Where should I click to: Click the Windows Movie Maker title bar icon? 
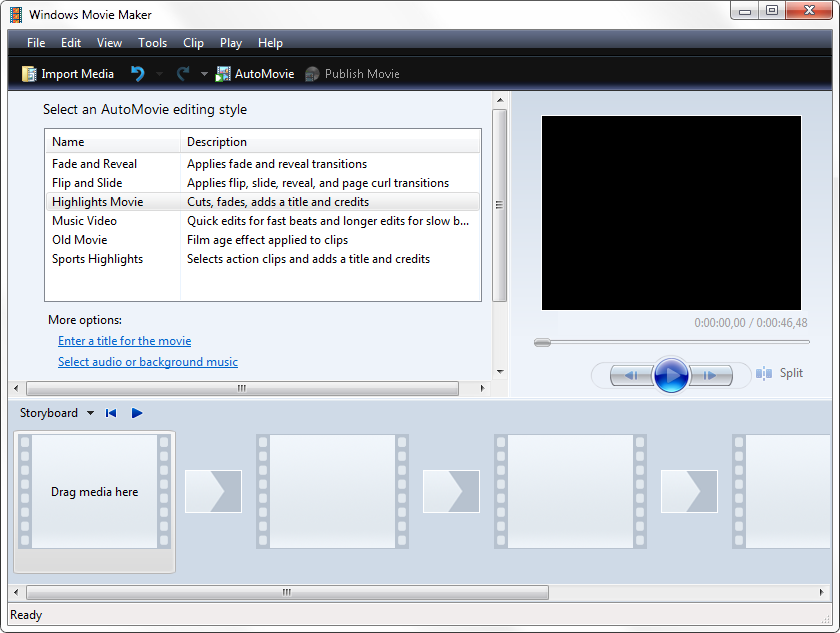[16, 14]
